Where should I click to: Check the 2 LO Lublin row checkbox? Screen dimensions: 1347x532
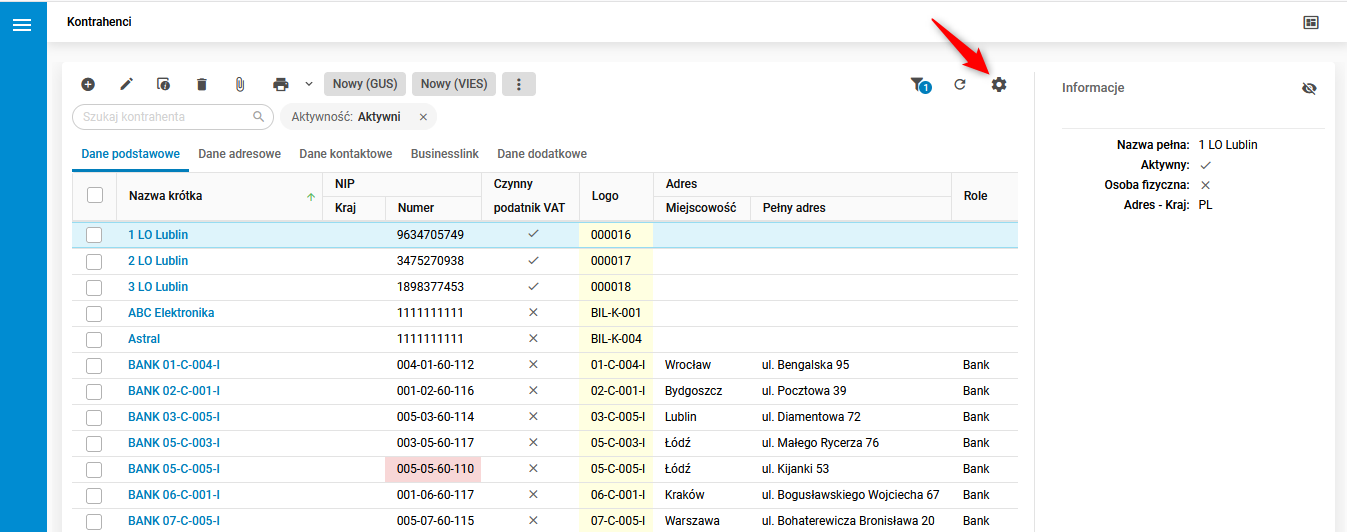(x=94, y=261)
